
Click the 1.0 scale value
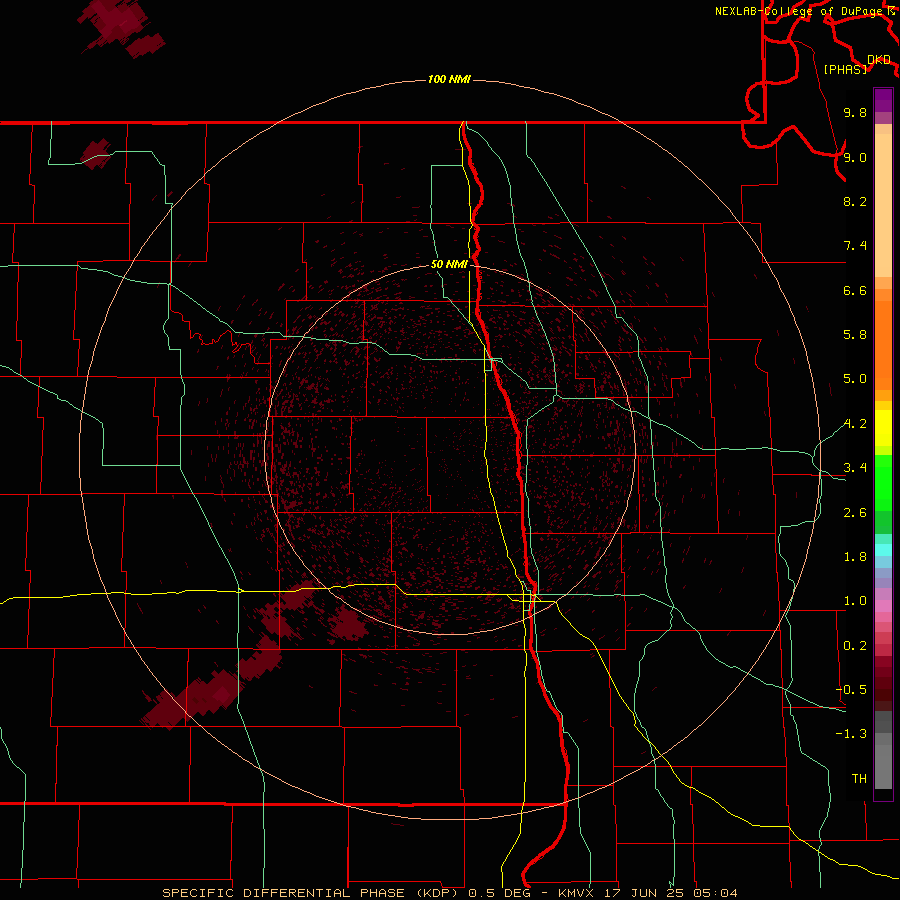(855, 601)
